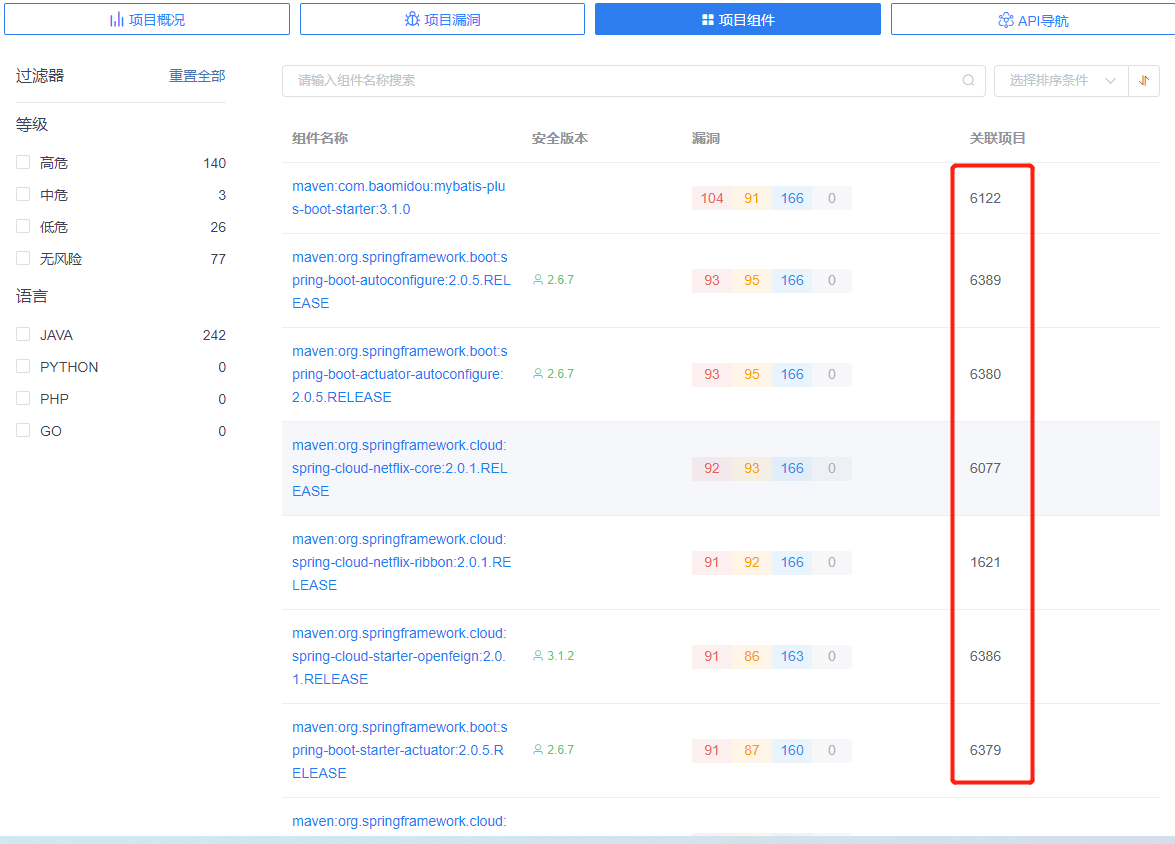This screenshot has width=1175, height=844.
Task: Open the mybatis-plus-boot-starter component link
Action: [x=399, y=197]
